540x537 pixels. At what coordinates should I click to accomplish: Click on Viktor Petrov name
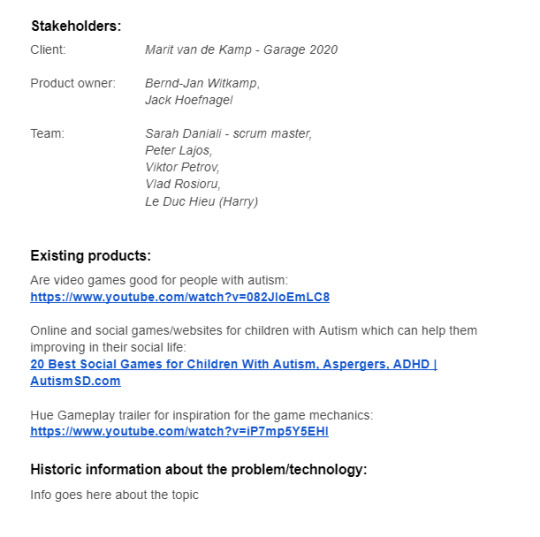(182, 167)
